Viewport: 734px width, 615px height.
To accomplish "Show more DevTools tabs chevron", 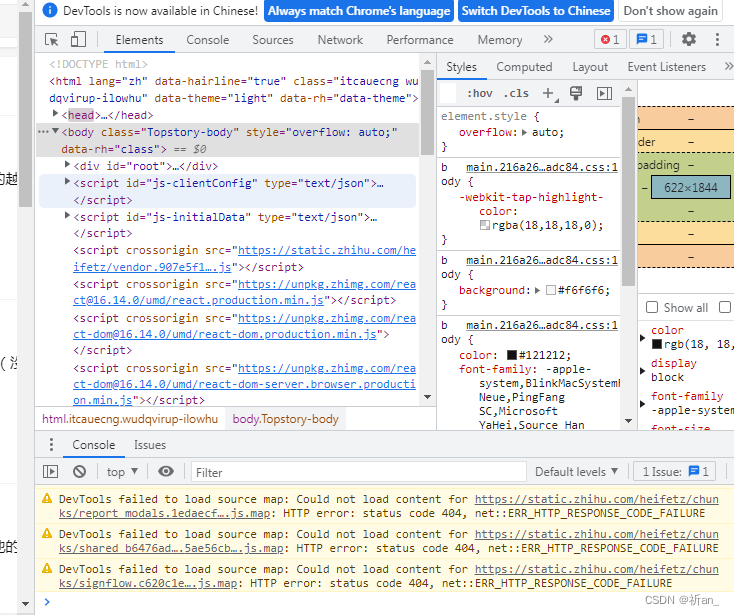I will point(548,39).
